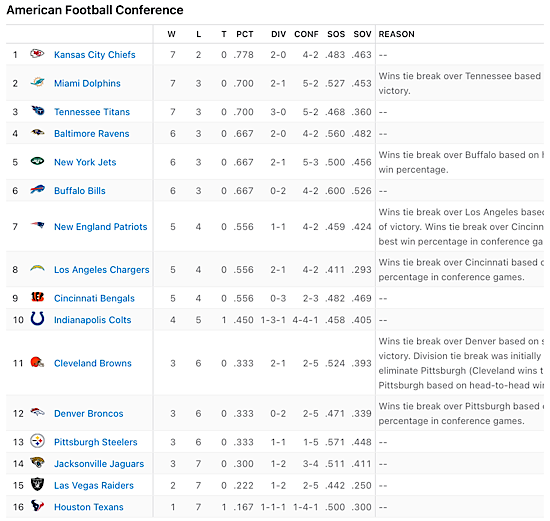550x521 pixels.
Task: Open the Denver Broncos team link
Action: pyautogui.click(x=88, y=413)
